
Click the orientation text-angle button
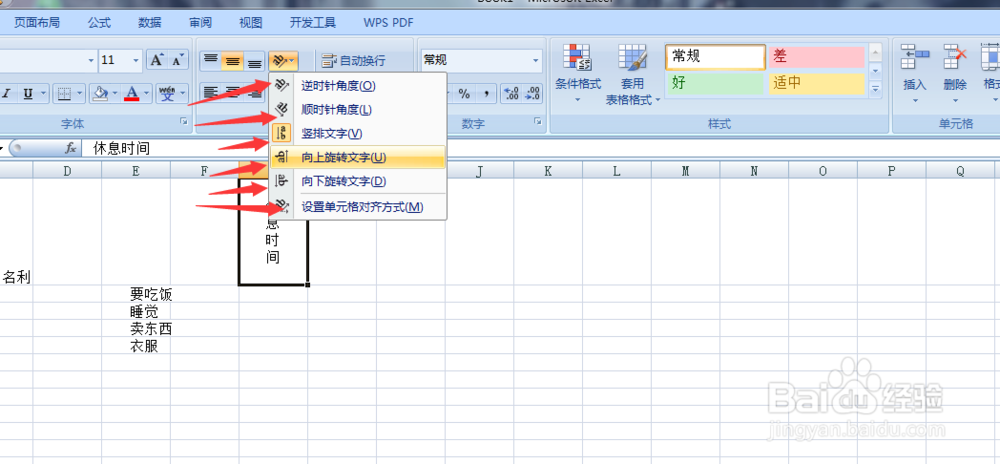tap(283, 61)
